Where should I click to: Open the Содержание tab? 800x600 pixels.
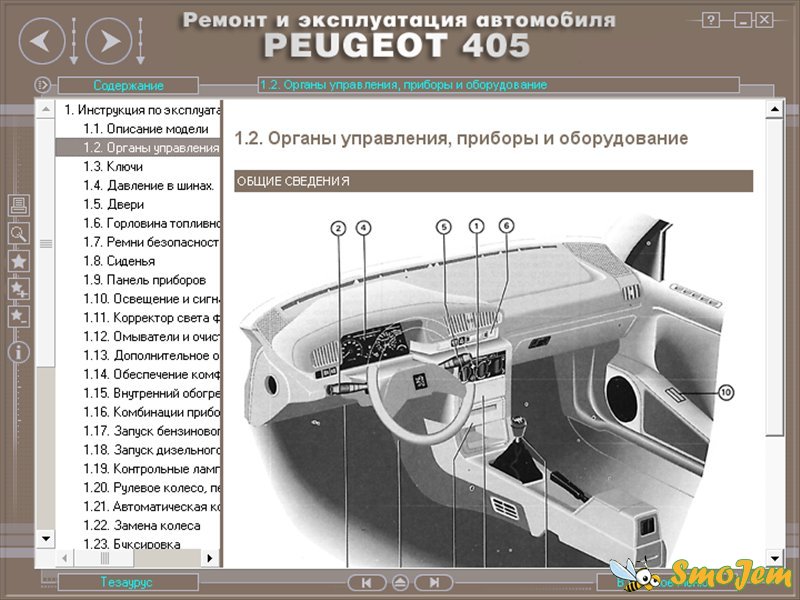click(128, 85)
